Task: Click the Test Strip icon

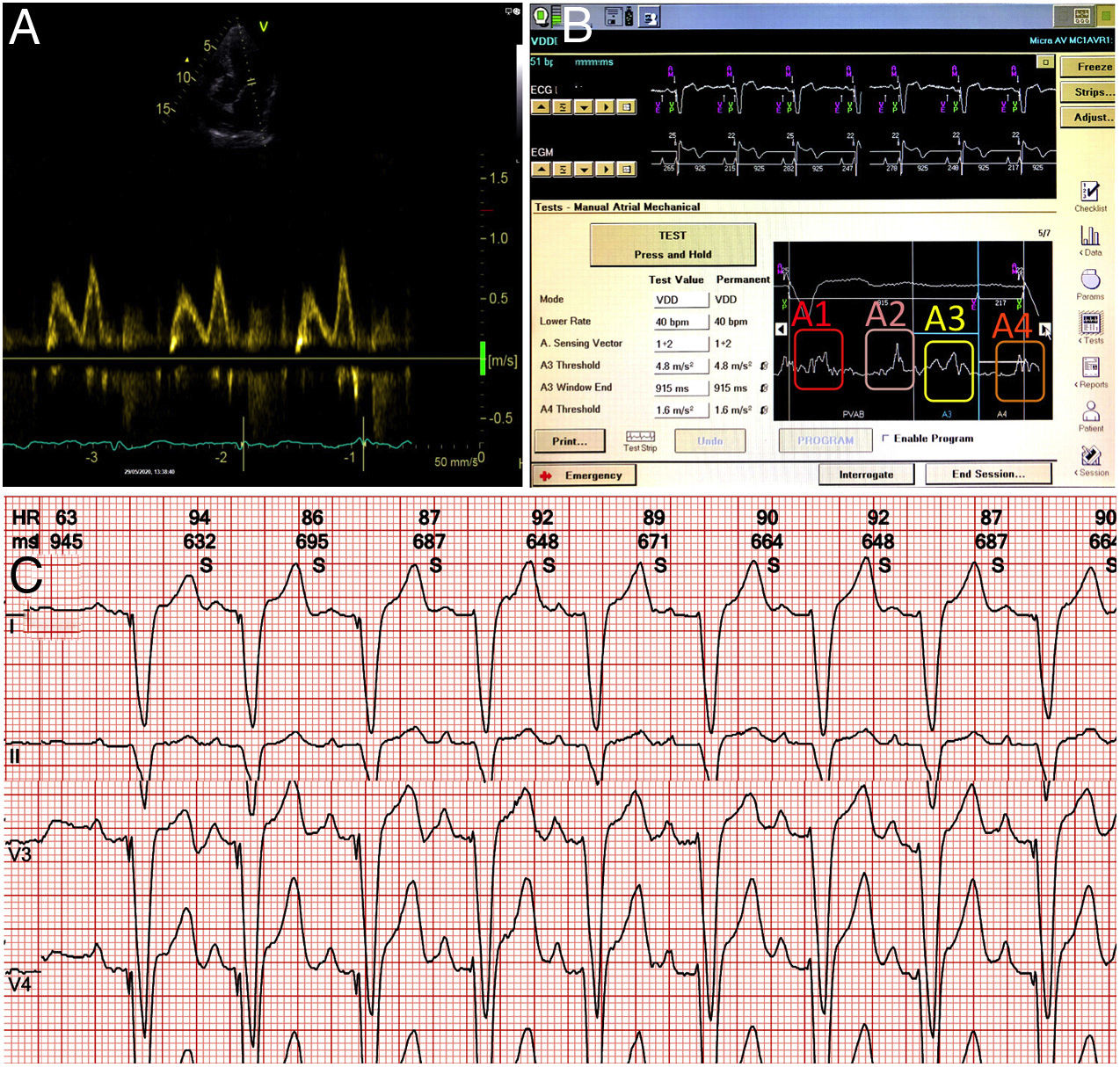Action: click(640, 438)
